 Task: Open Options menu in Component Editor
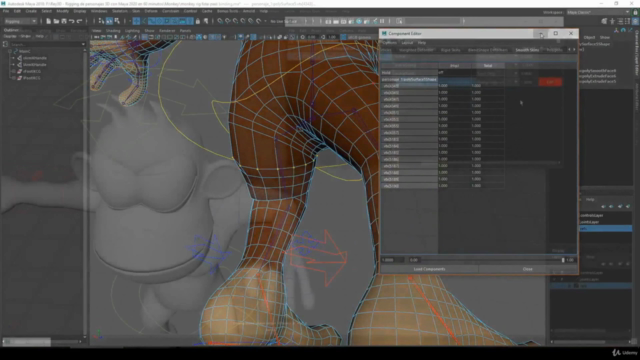point(390,42)
